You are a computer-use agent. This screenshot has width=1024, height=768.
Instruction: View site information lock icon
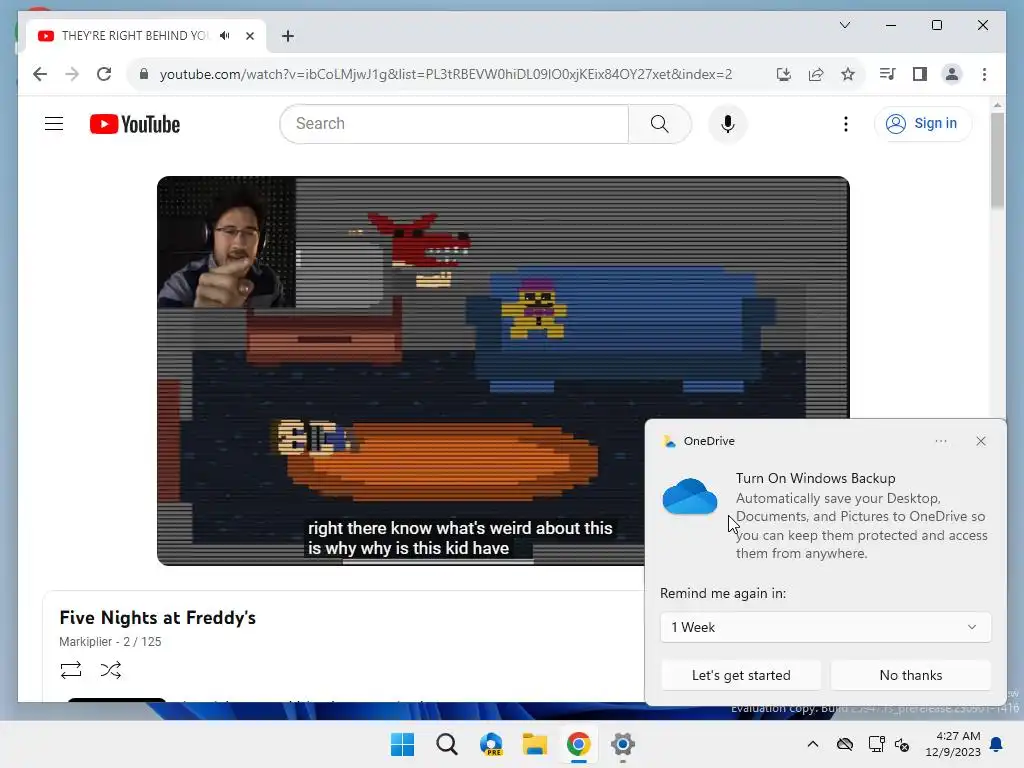pyautogui.click(x=144, y=74)
